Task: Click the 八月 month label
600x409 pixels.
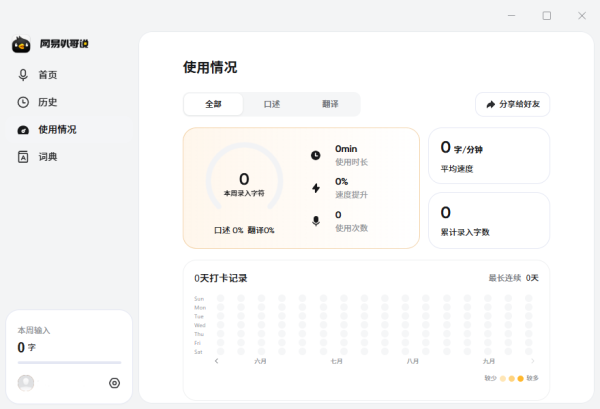Action: (x=412, y=361)
